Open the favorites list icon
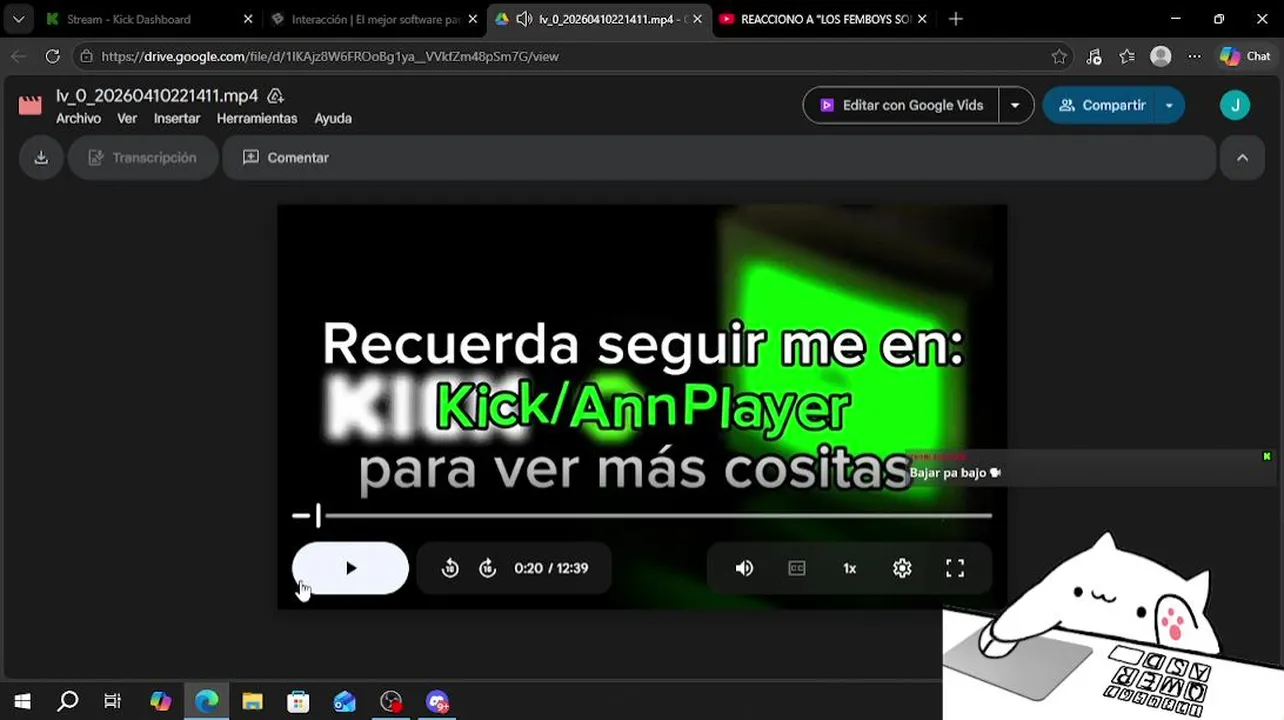 point(1127,57)
